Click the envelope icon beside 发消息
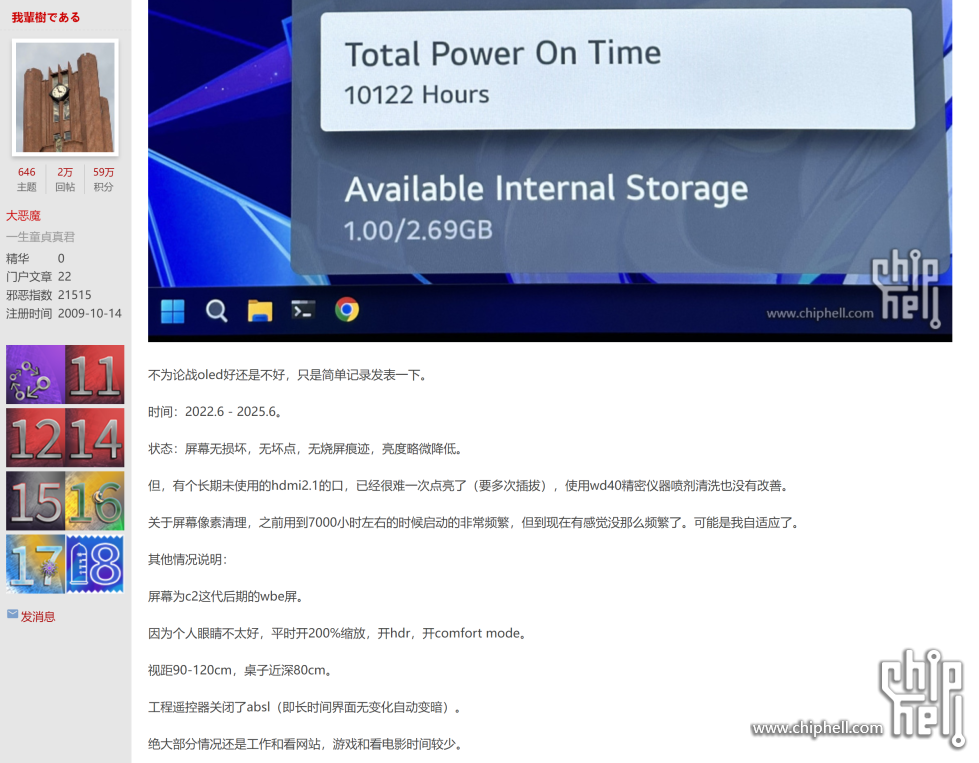 click(x=12, y=614)
